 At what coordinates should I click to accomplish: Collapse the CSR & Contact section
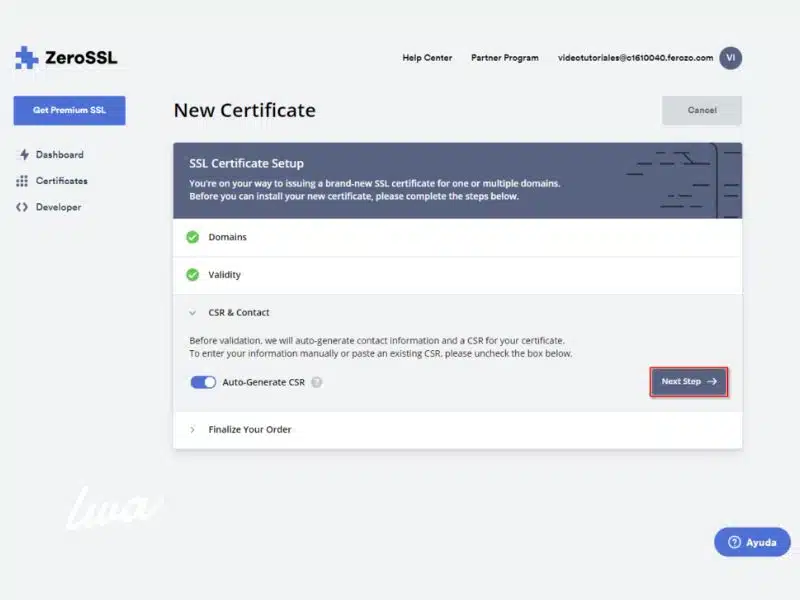(193, 312)
